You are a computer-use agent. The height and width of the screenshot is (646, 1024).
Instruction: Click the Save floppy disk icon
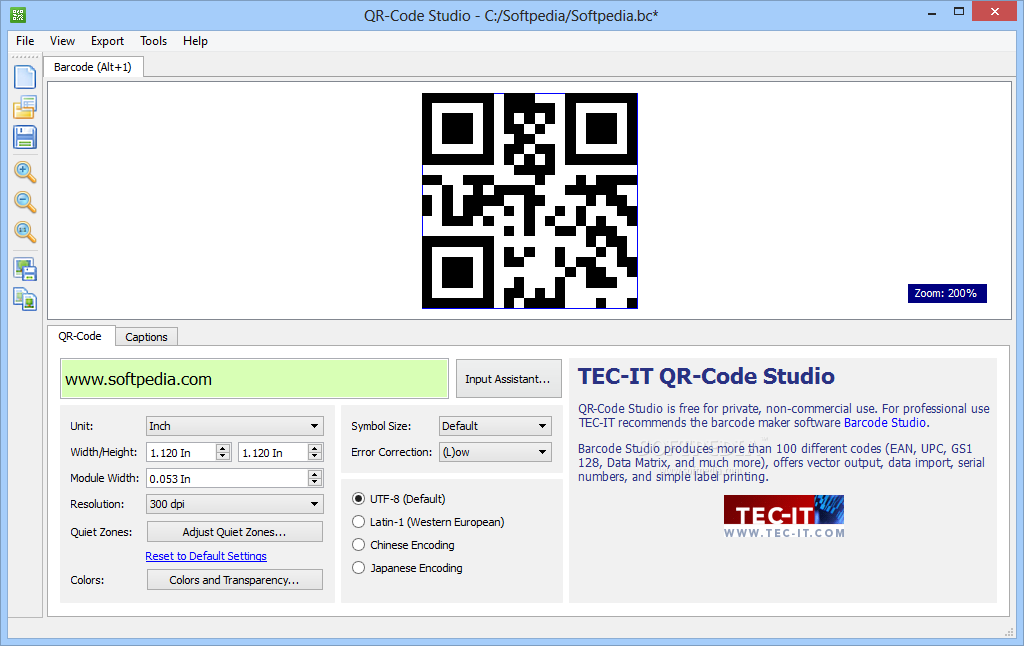[25, 137]
